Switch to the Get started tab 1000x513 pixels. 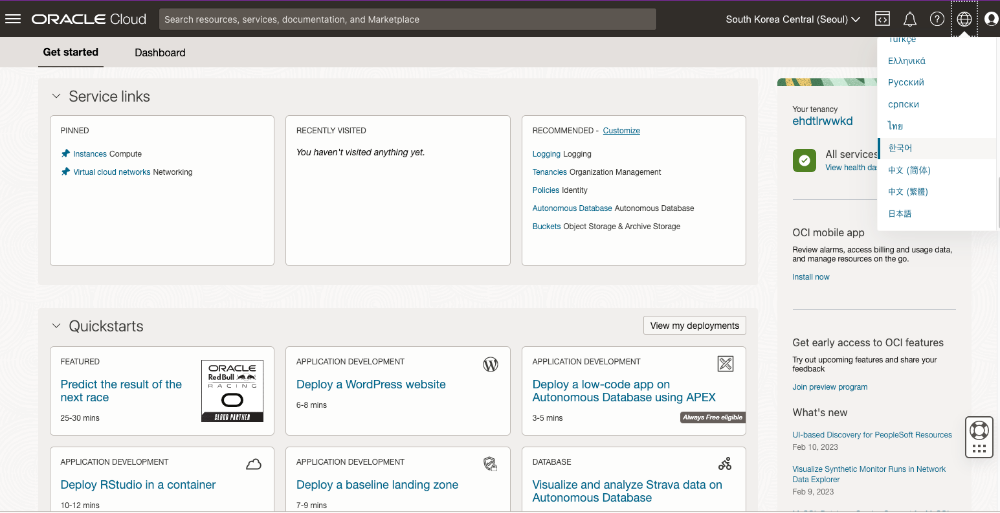point(70,52)
